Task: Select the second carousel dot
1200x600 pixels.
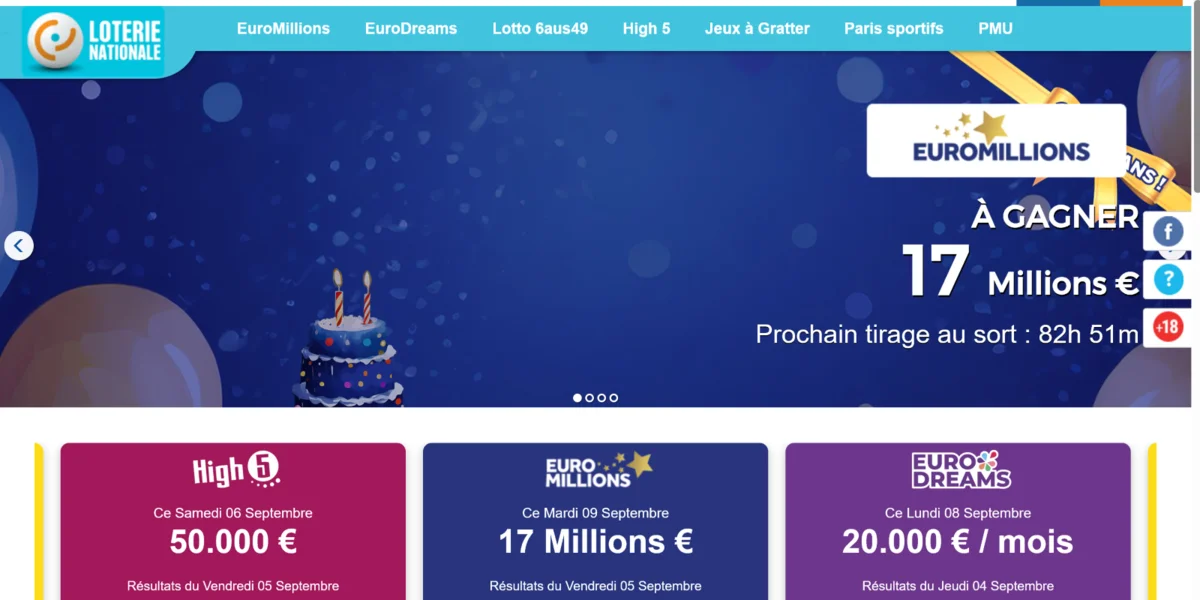Action: 589,398
